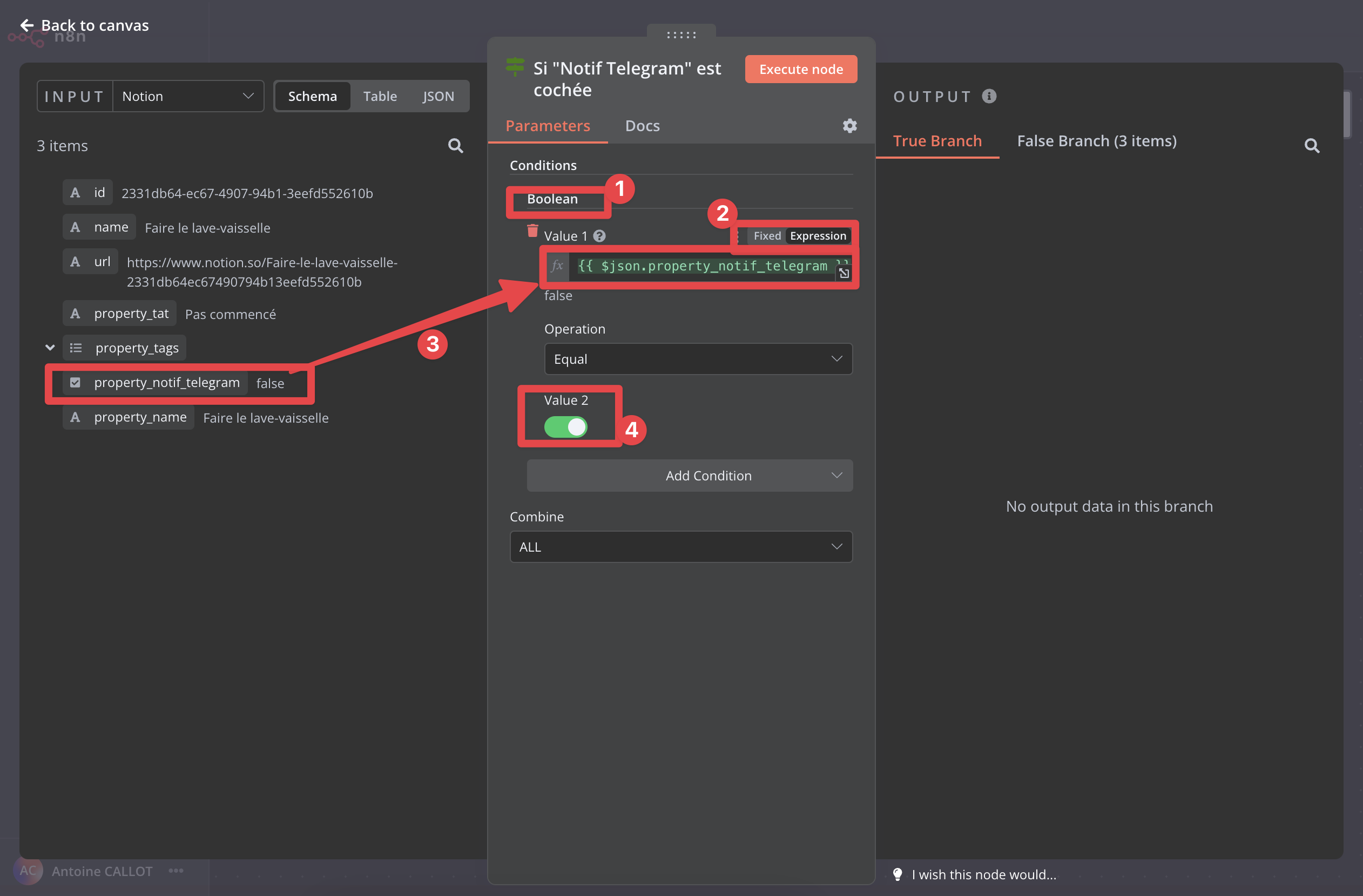Open False Branch (3 items) tab

pos(1096,141)
